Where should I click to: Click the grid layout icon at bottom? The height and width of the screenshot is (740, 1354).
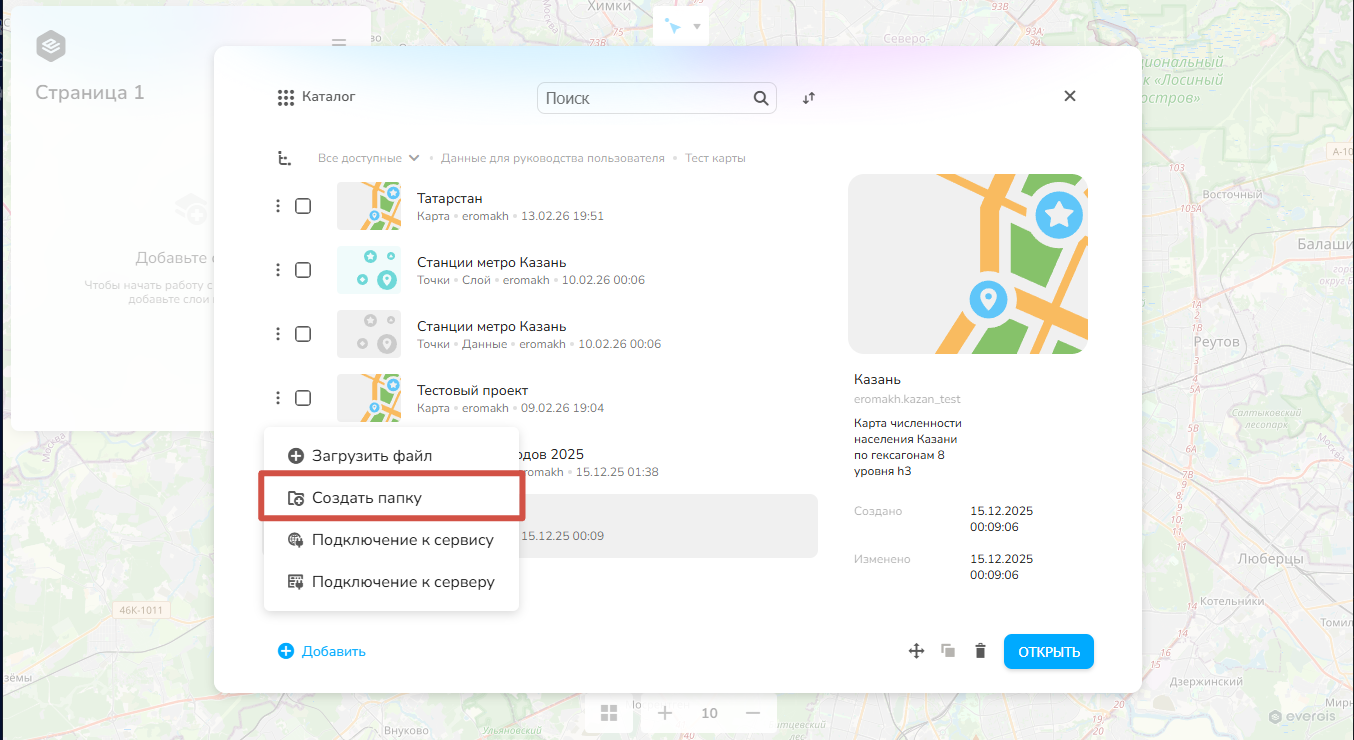tap(610, 713)
